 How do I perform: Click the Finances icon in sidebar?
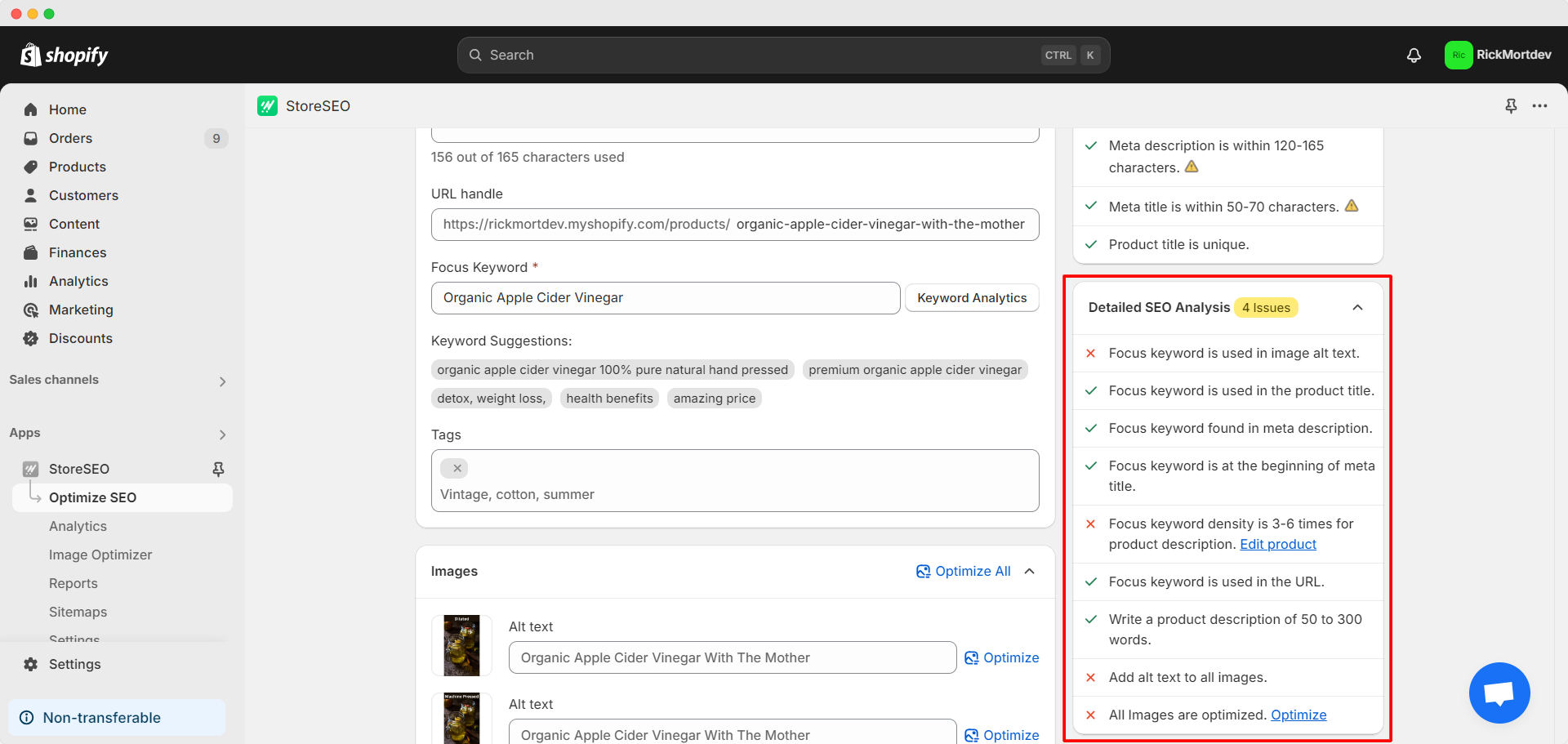[31, 252]
